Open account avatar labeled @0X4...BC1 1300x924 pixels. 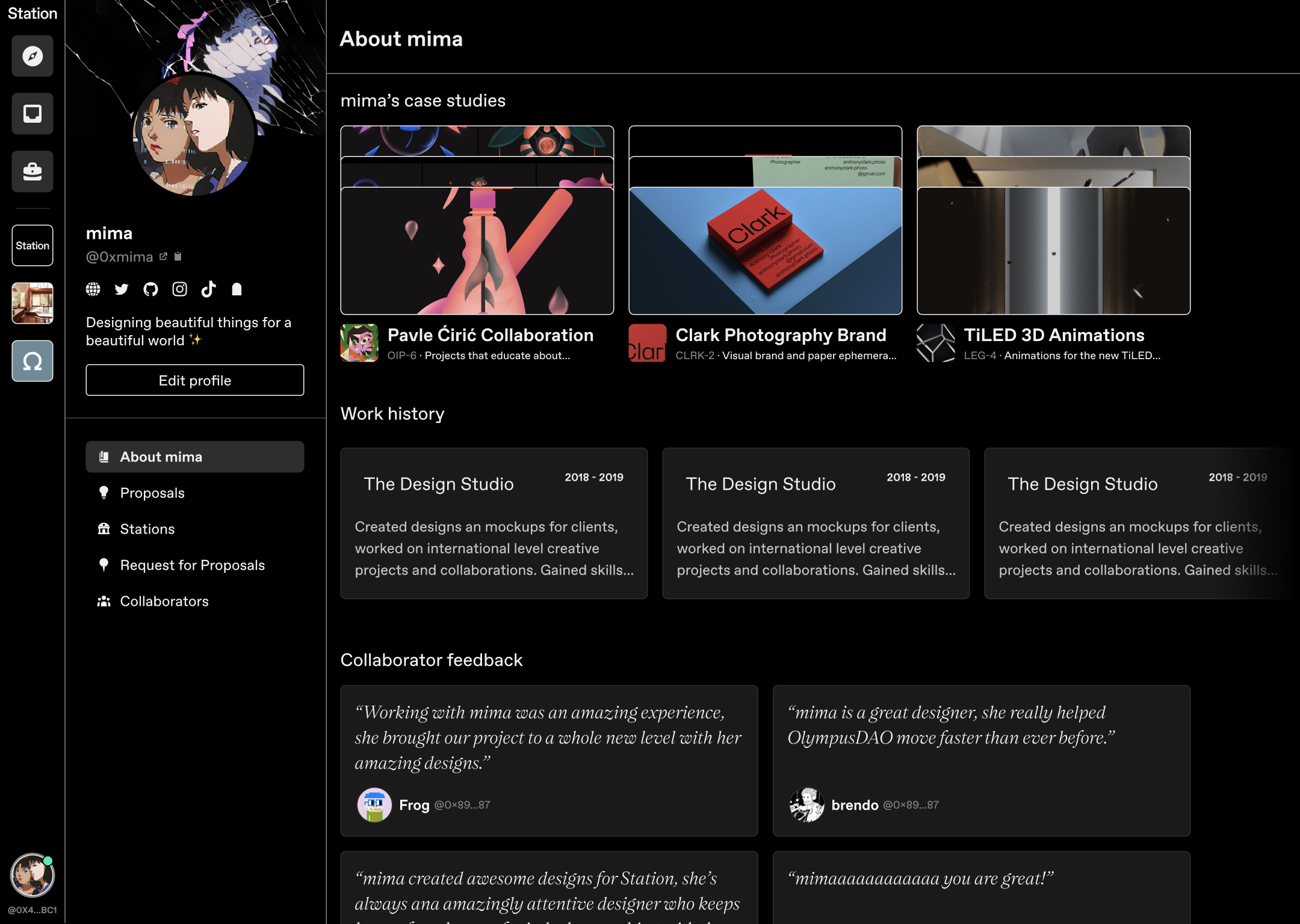(x=32, y=875)
